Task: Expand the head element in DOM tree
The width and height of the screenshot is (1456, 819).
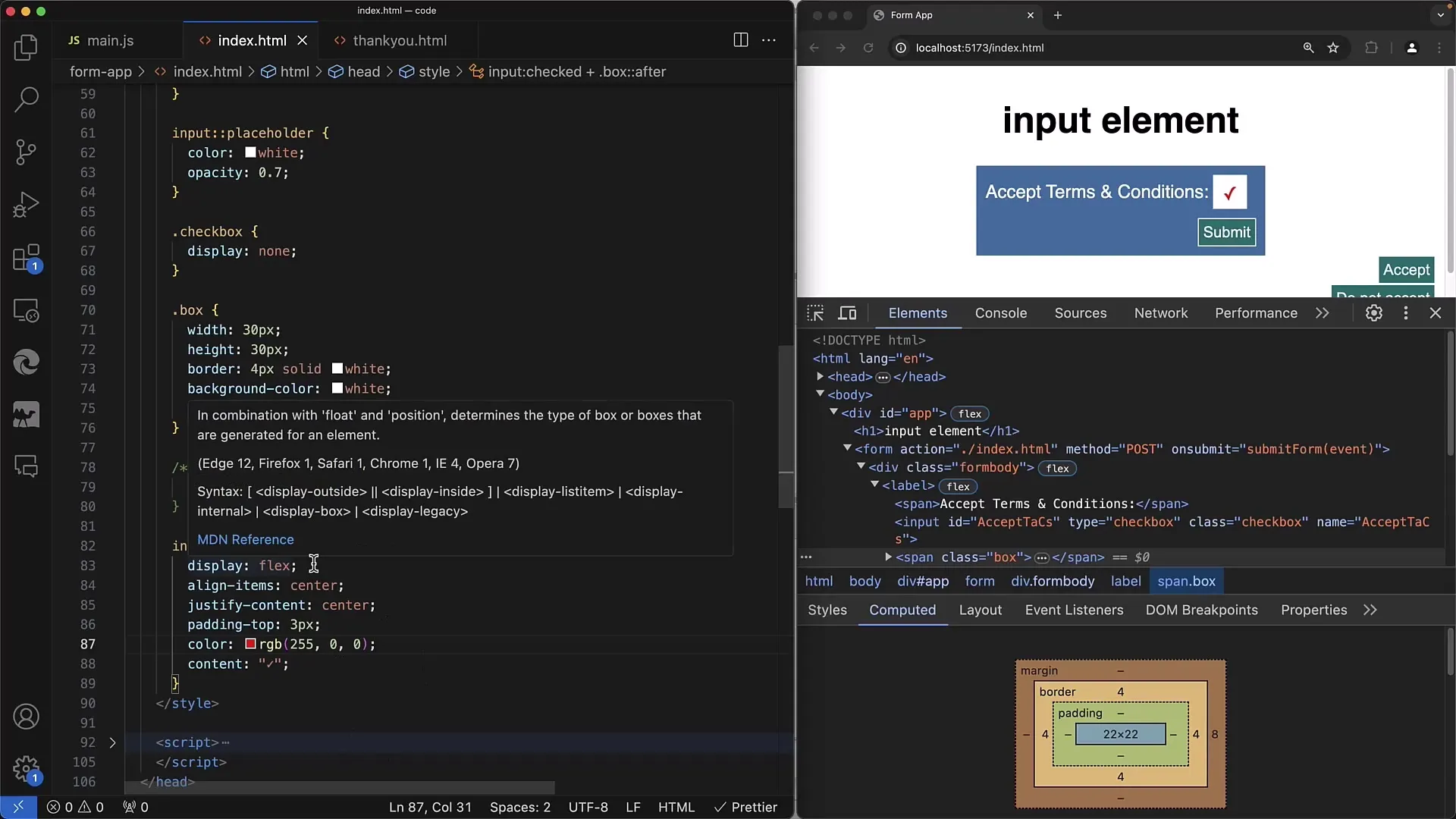Action: 820,377
